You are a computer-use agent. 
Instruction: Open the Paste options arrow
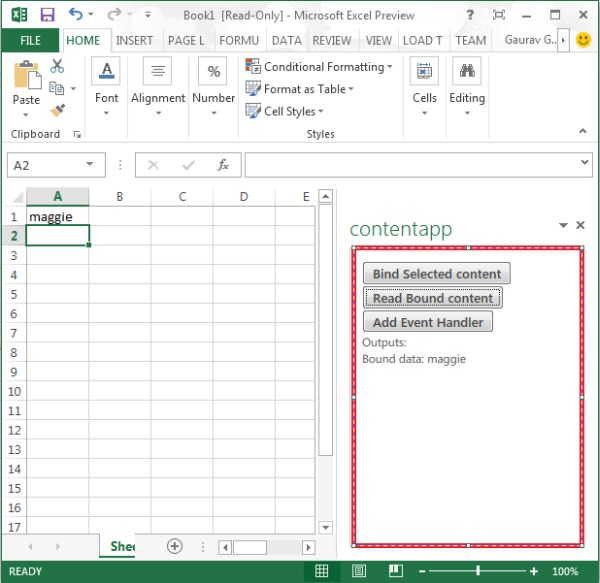pos(26,115)
